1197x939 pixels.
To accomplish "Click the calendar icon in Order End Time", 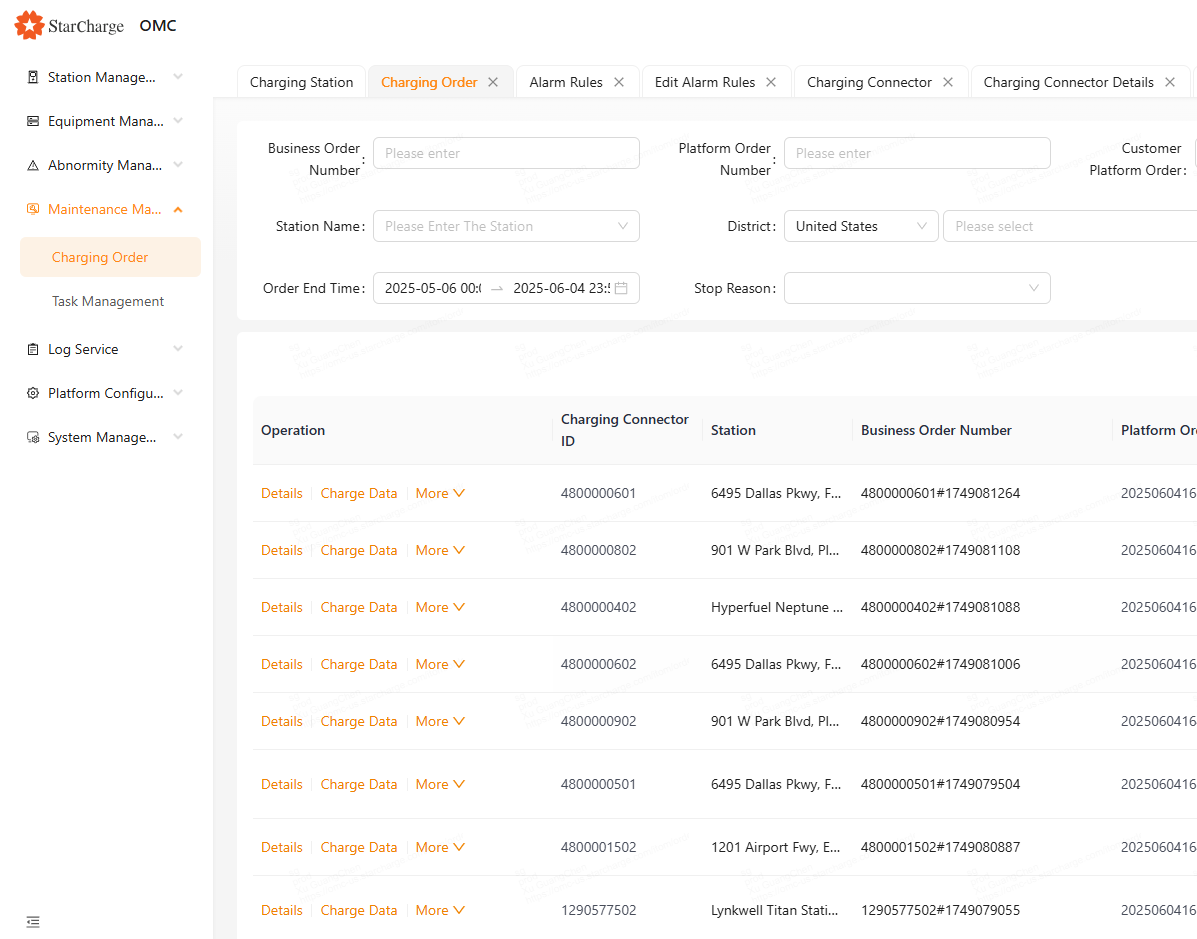I will click(x=621, y=288).
